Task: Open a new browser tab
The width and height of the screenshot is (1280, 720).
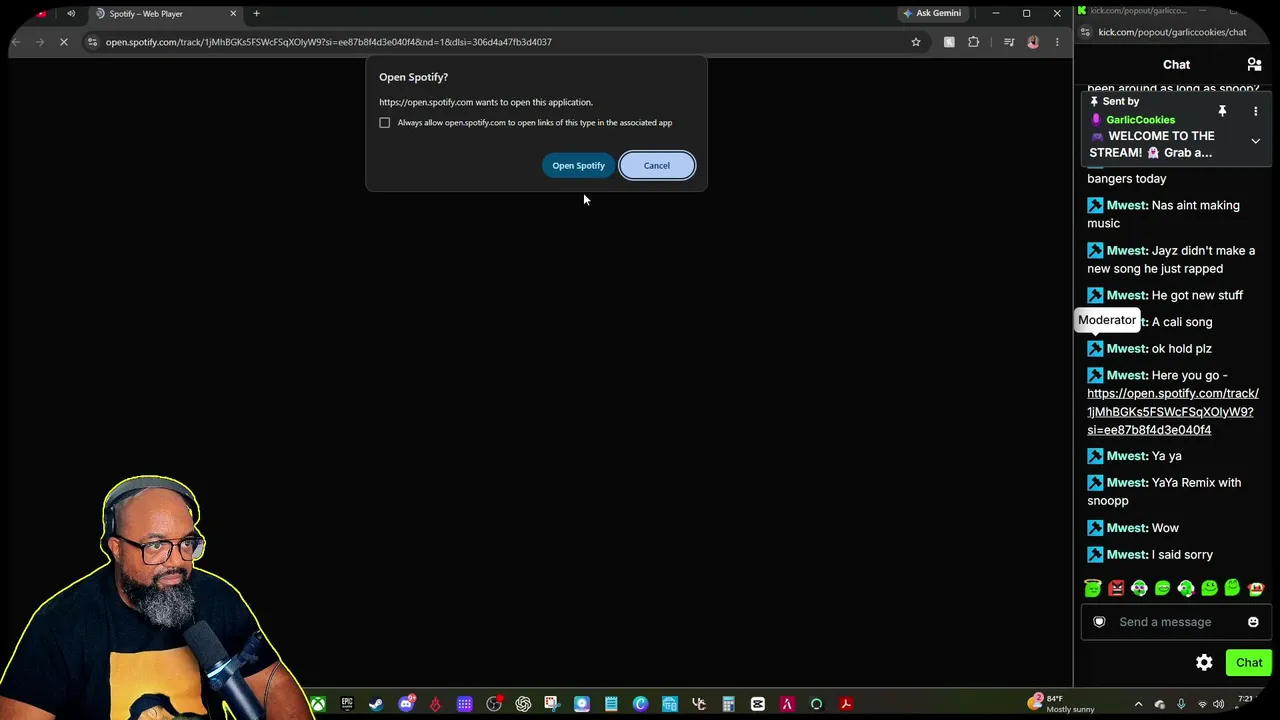Action: pos(257,14)
